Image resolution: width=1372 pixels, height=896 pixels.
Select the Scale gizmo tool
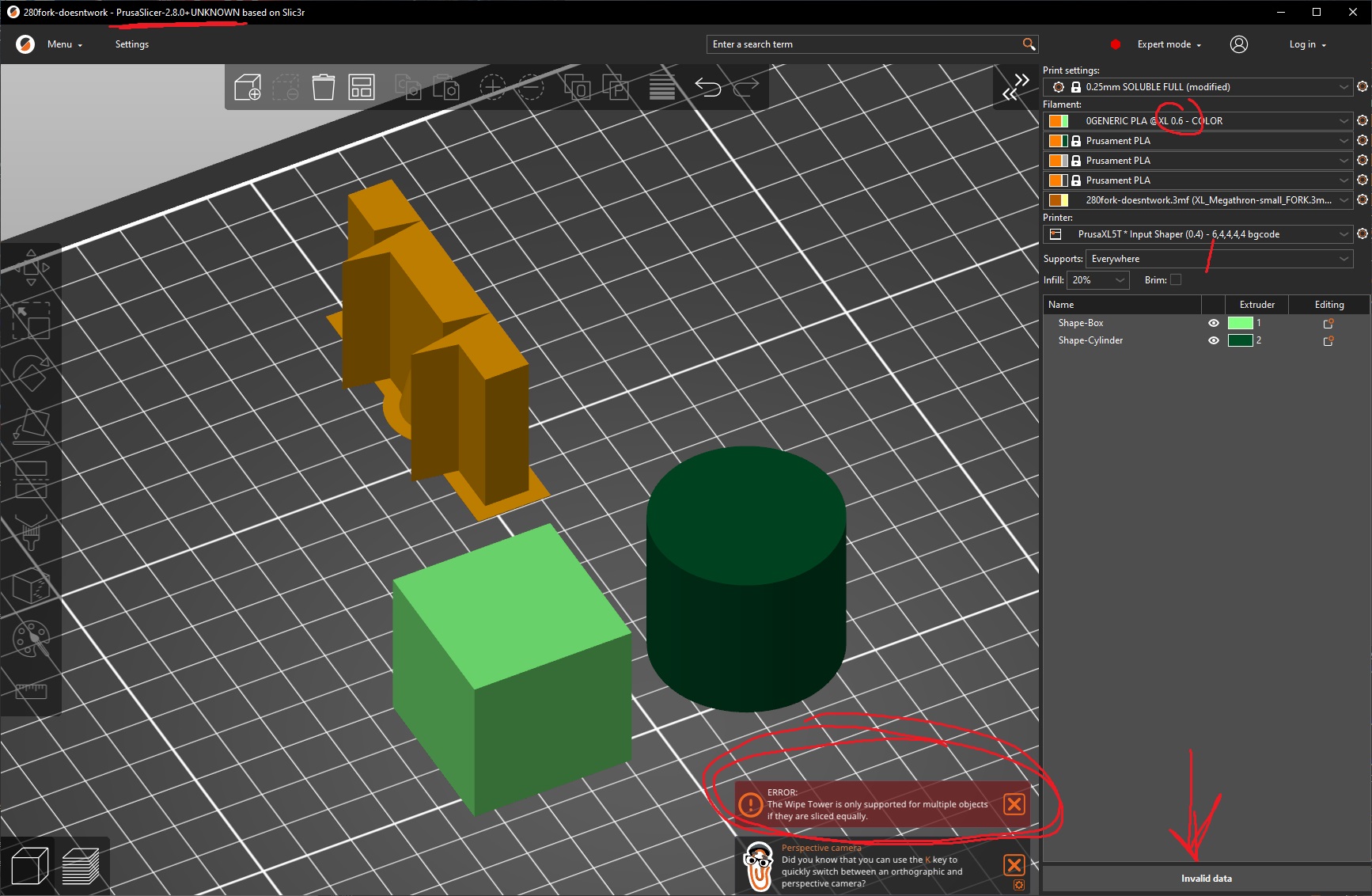31,321
